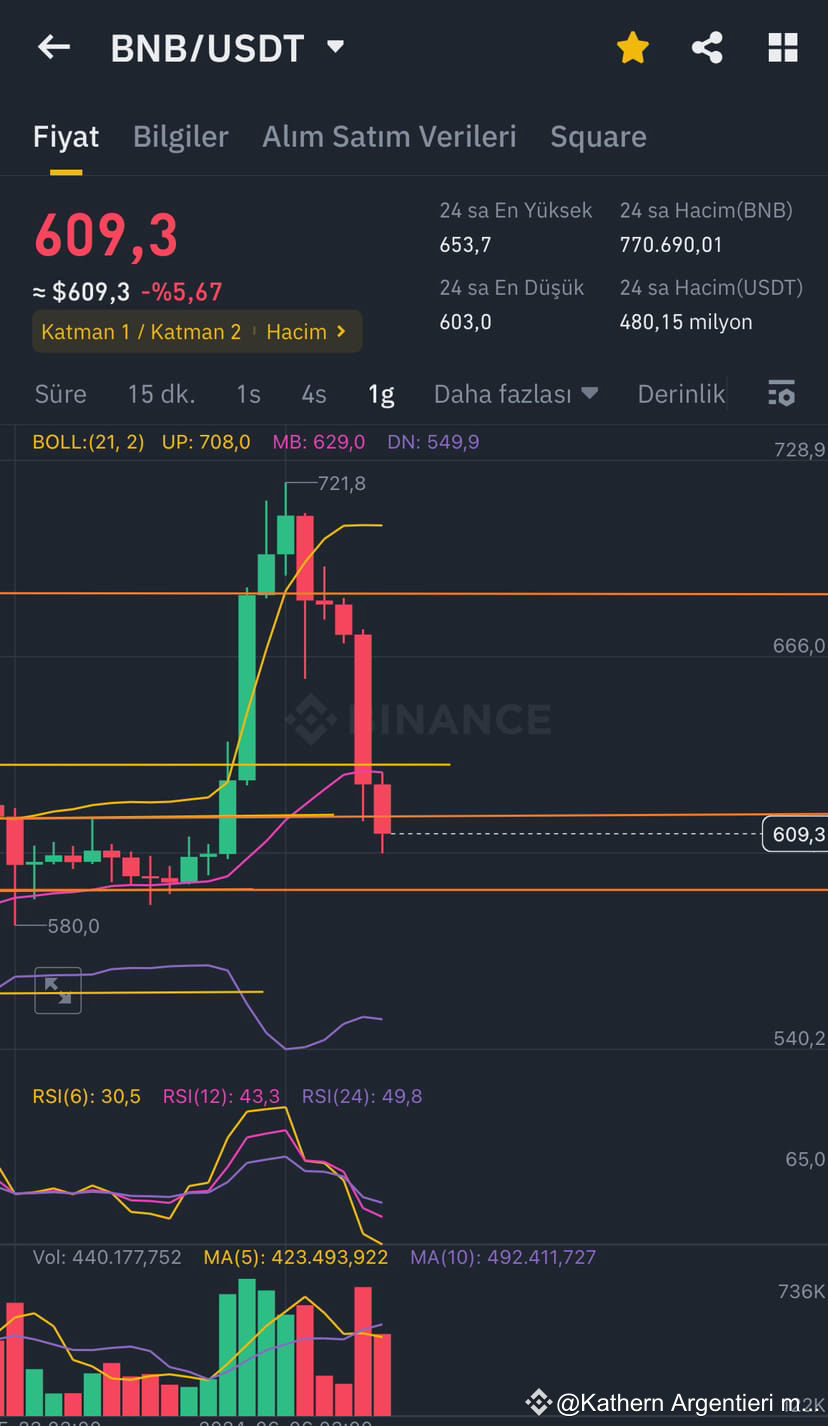Viewport: 828px width, 1426px height.
Task: Open chart indicator settings icon beside Derinlik
Action: tap(781, 393)
